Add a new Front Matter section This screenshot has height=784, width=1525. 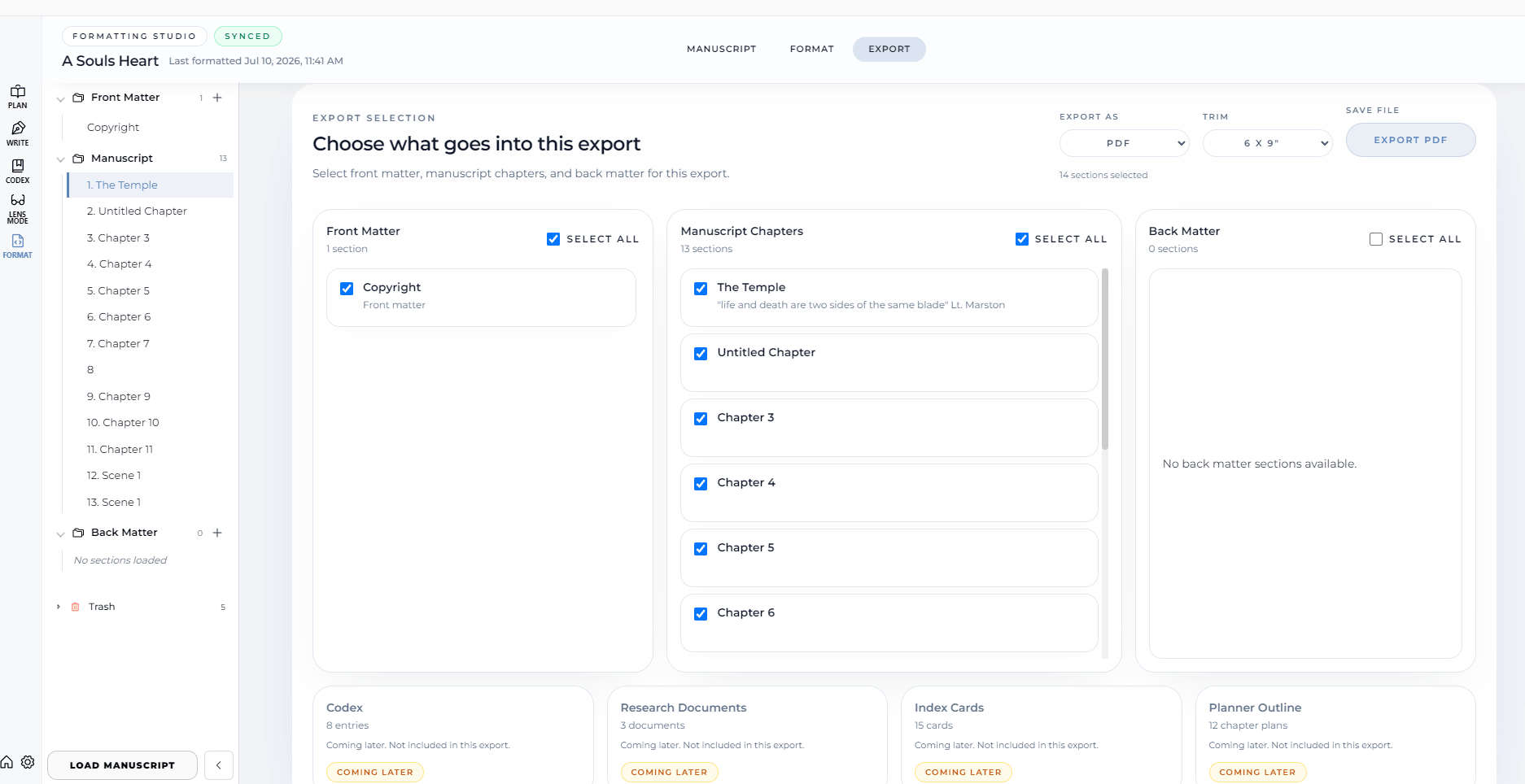click(x=217, y=98)
